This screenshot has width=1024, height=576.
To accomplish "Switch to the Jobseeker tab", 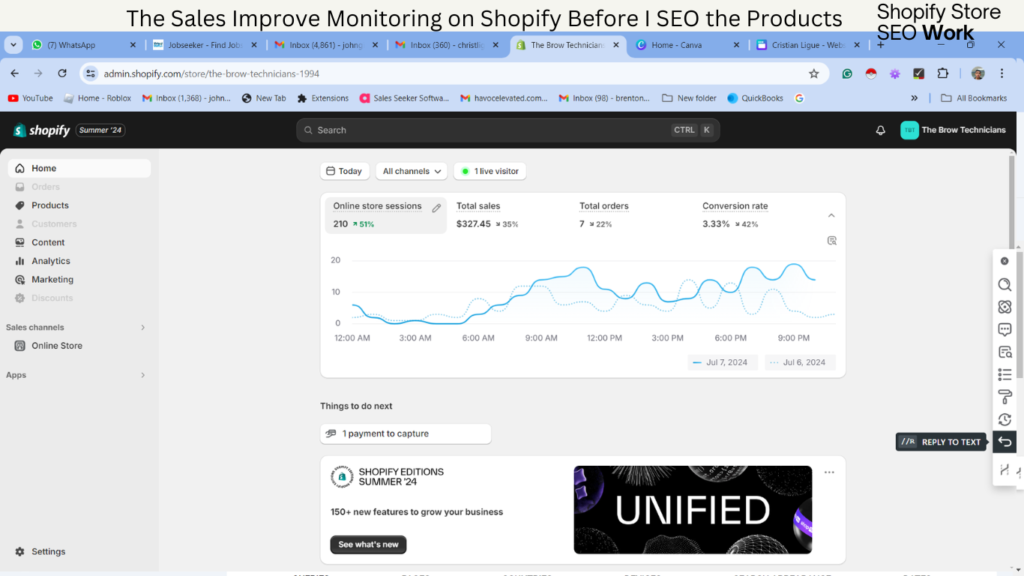I will point(204,45).
